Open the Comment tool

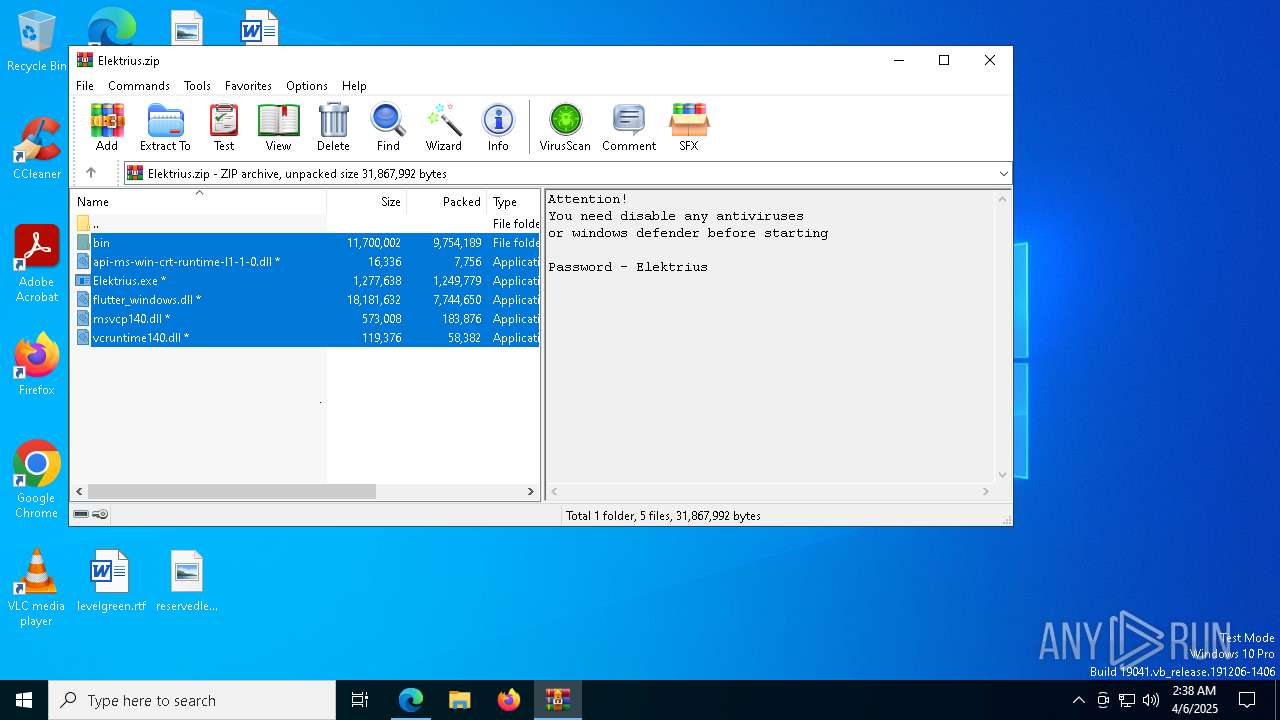[629, 127]
